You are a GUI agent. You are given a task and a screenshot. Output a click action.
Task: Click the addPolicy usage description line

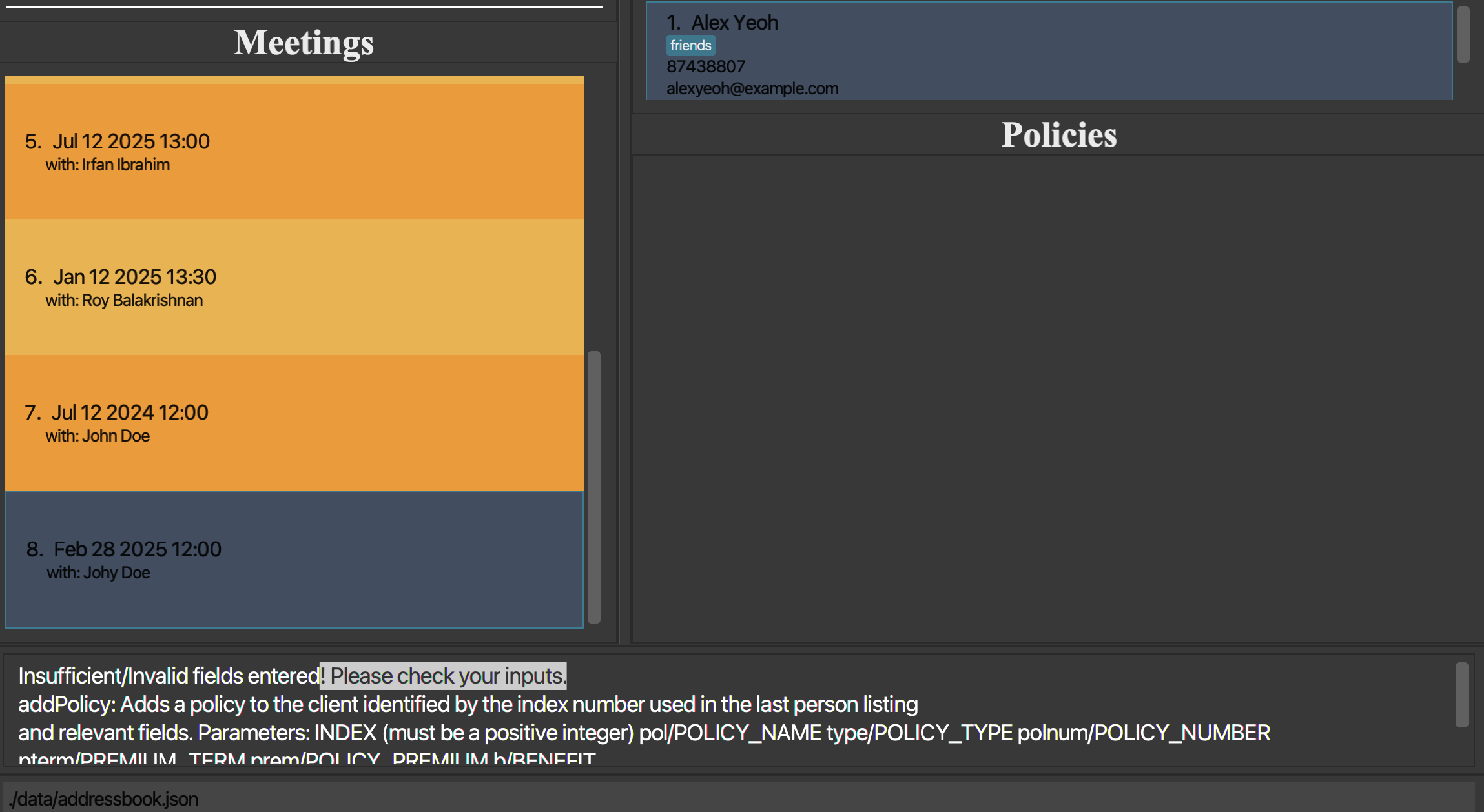468,704
